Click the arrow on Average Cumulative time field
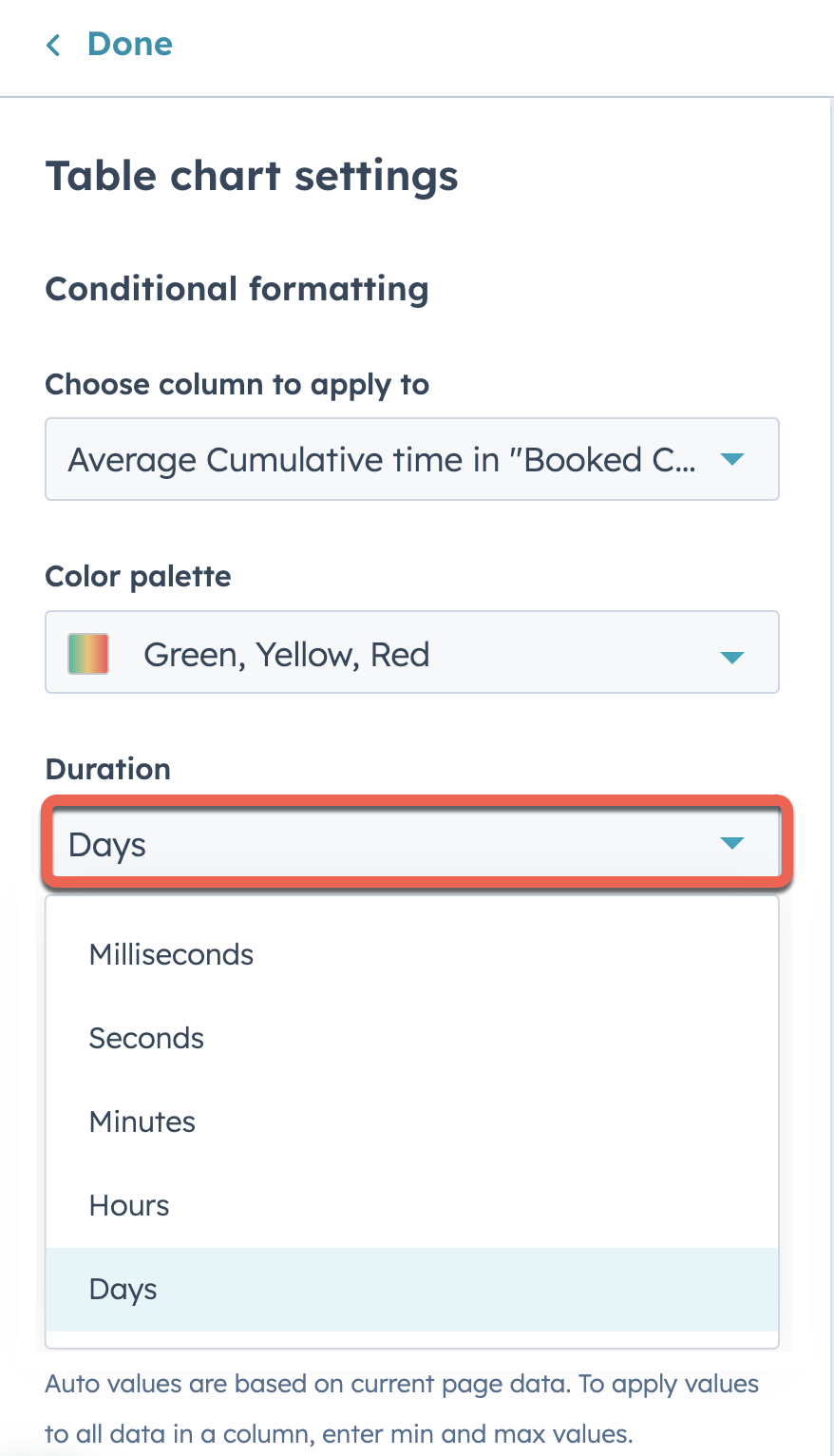Viewport: 834px width, 1456px height. 731,459
